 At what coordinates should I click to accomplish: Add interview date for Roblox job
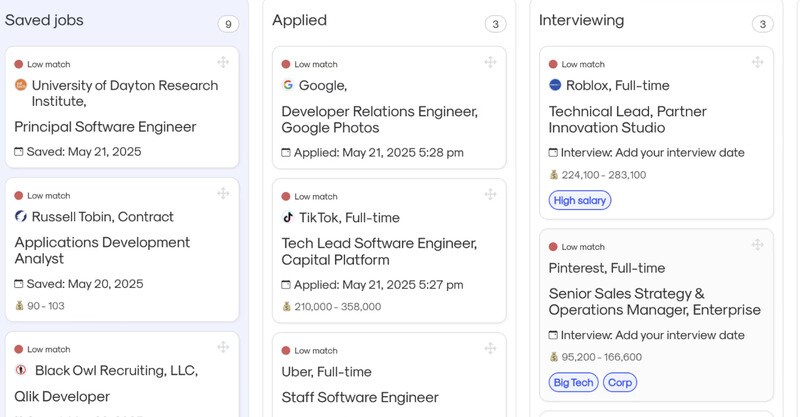[652, 153]
